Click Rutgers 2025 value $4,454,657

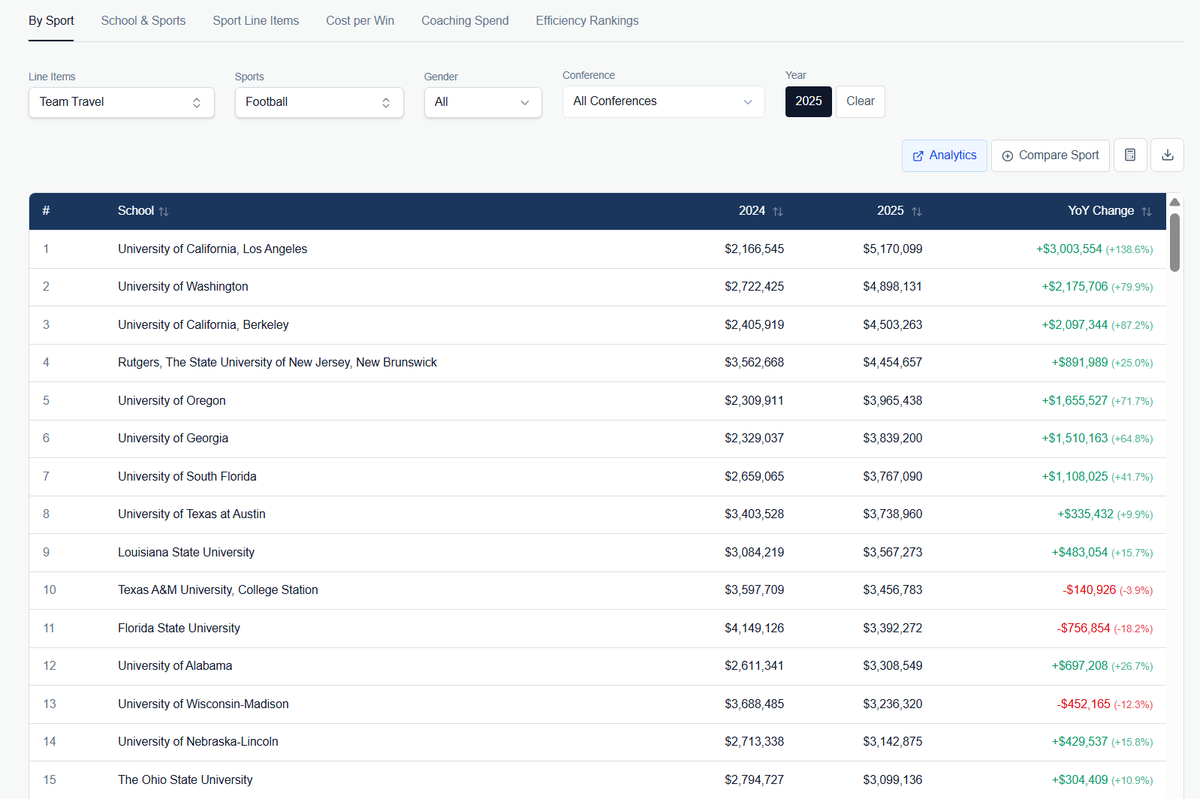pyautogui.click(x=893, y=363)
